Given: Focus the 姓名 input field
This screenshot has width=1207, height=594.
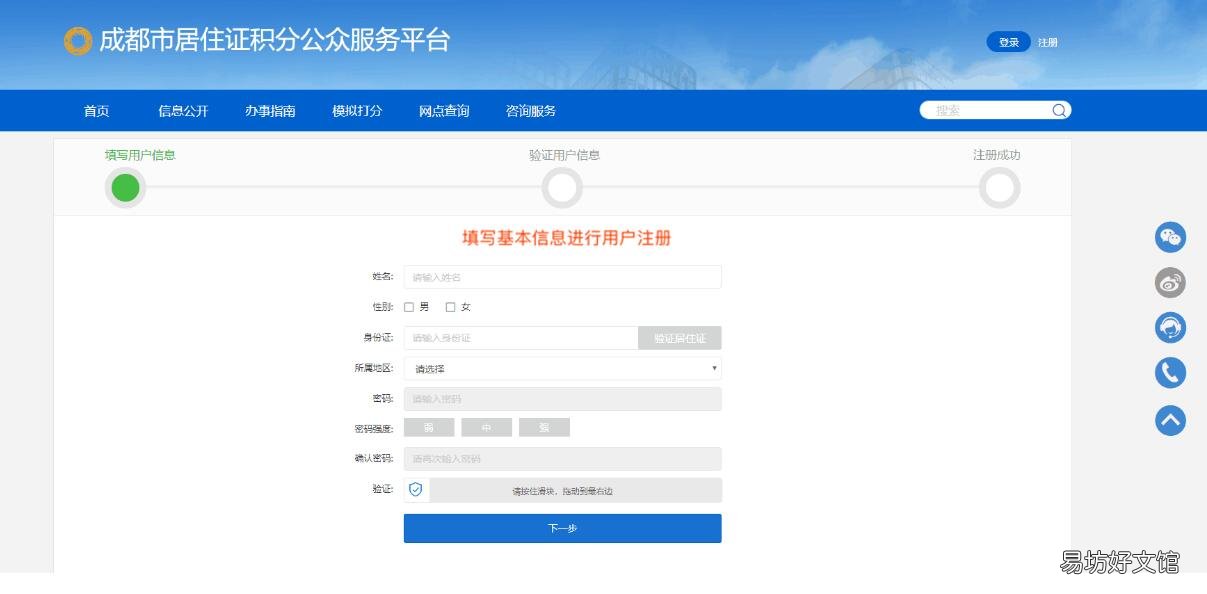Looking at the screenshot, I should click(562, 277).
